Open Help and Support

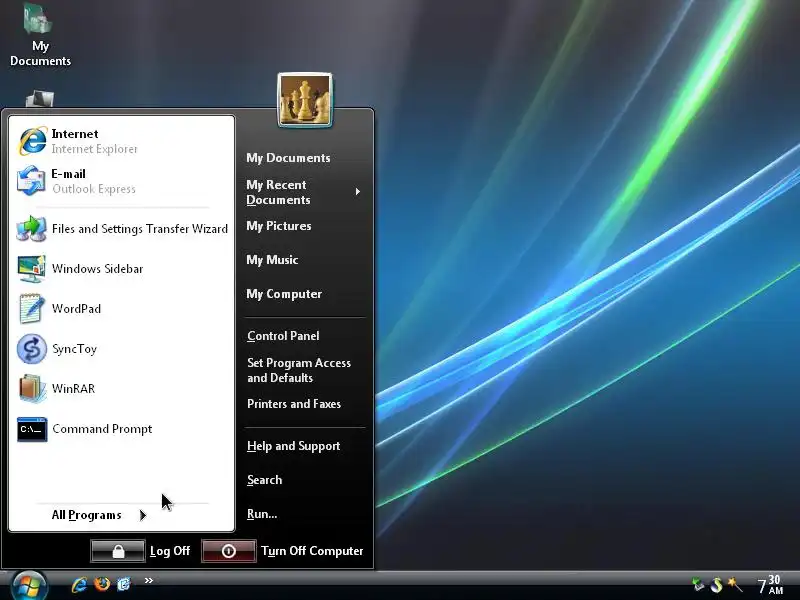293,446
